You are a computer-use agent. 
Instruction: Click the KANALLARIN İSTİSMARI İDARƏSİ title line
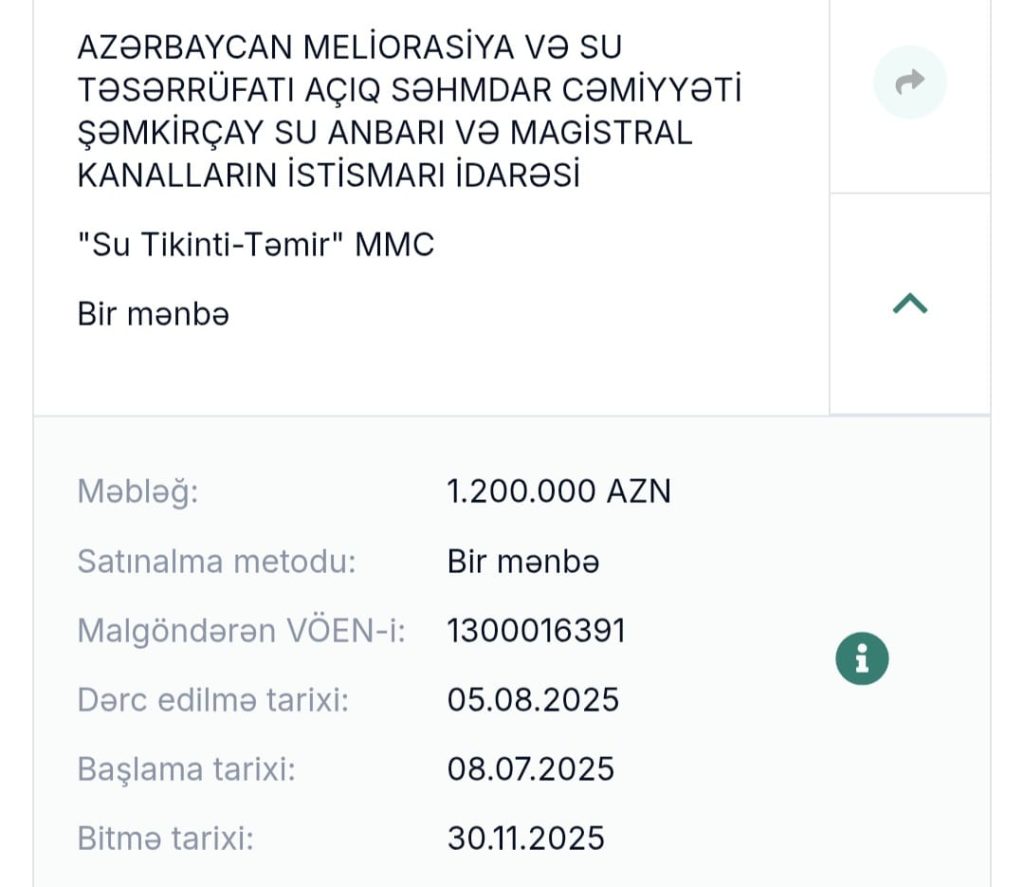click(x=329, y=176)
